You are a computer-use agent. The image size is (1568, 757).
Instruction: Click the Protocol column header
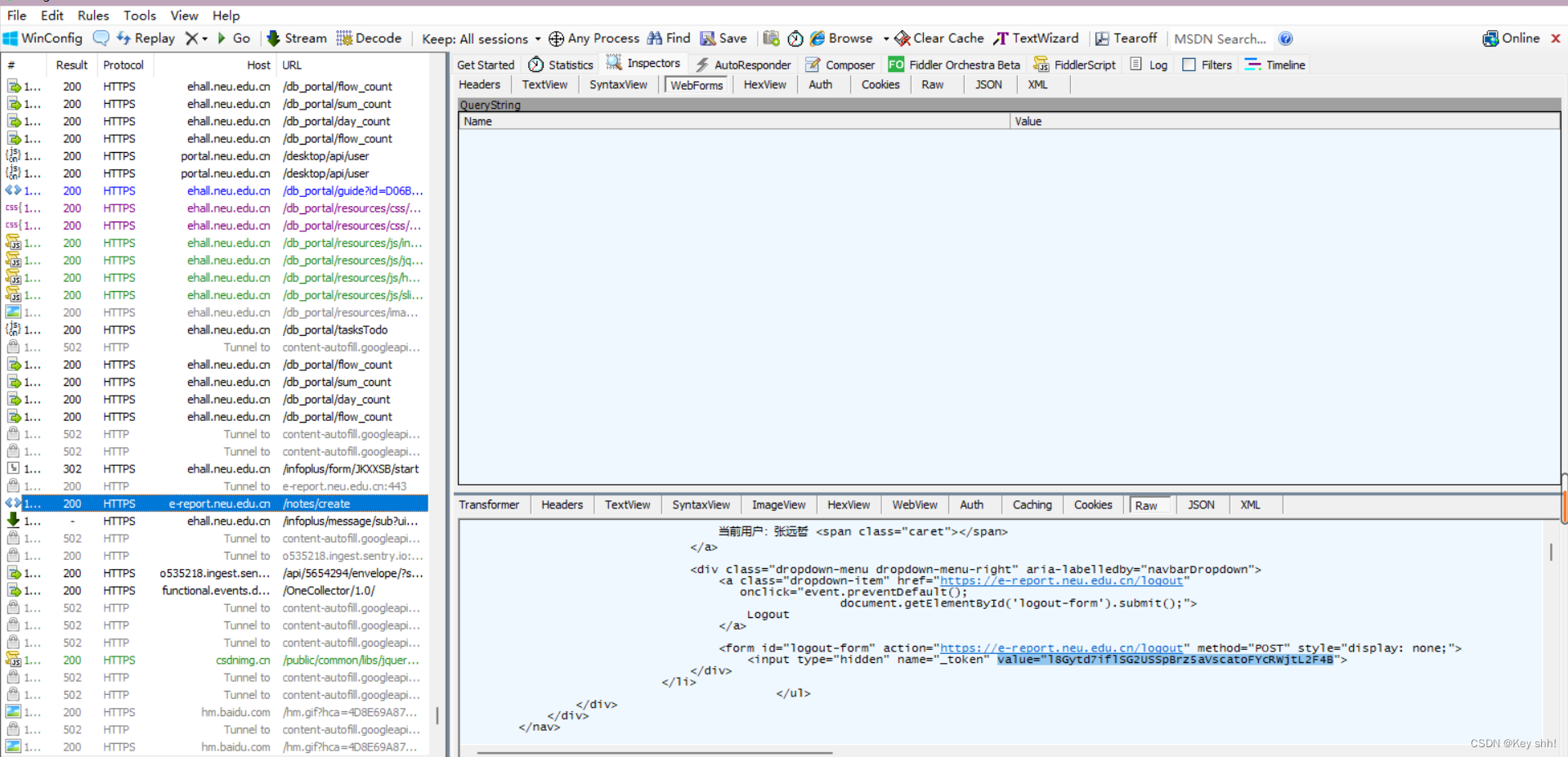coord(123,65)
